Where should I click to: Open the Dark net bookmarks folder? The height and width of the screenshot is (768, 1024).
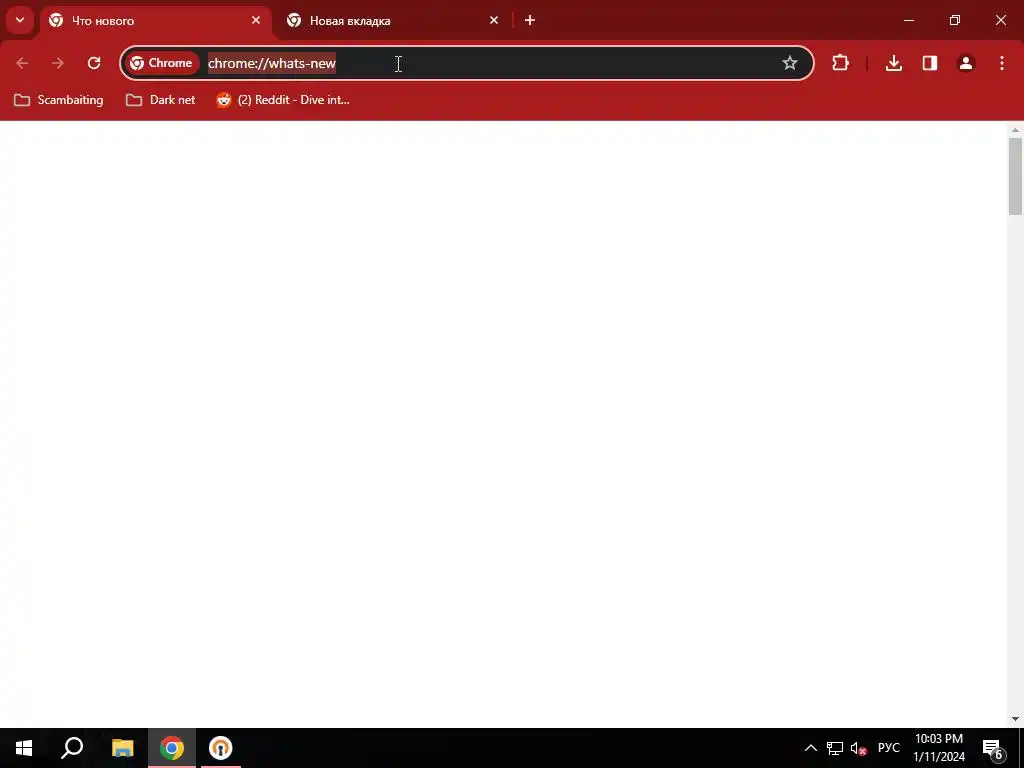click(x=161, y=100)
